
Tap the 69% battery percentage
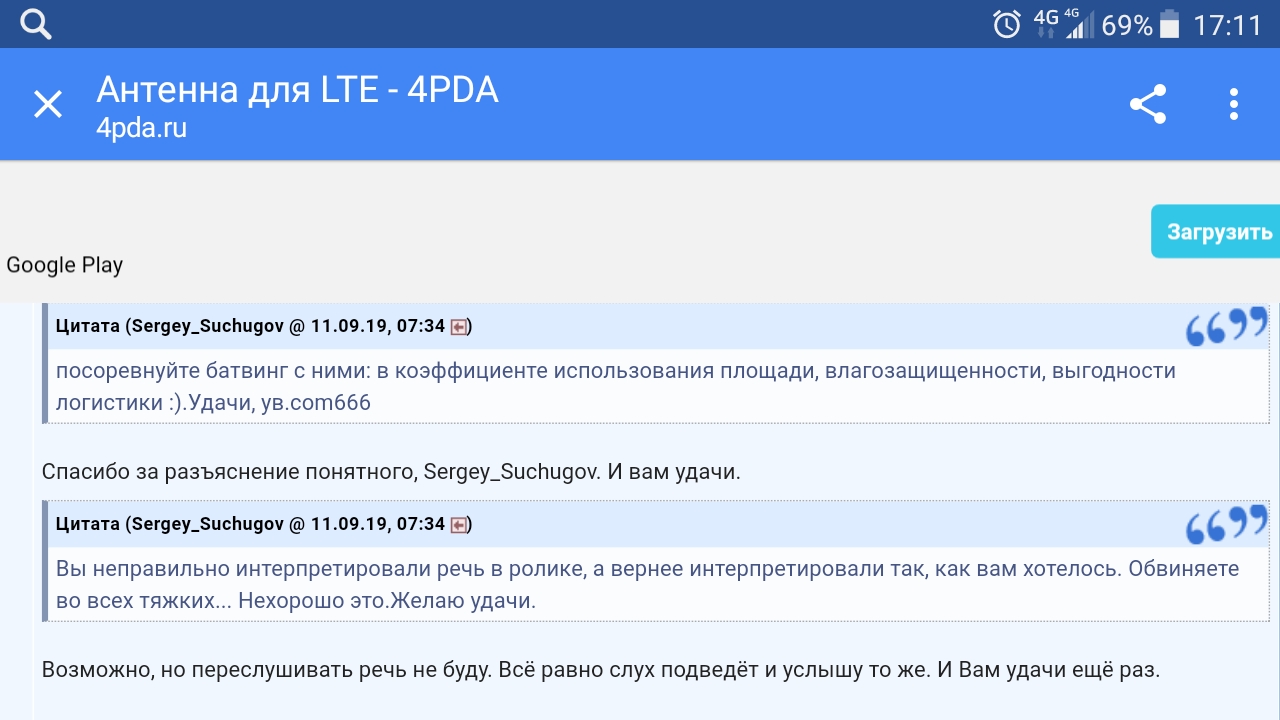pyautogui.click(x=1127, y=25)
